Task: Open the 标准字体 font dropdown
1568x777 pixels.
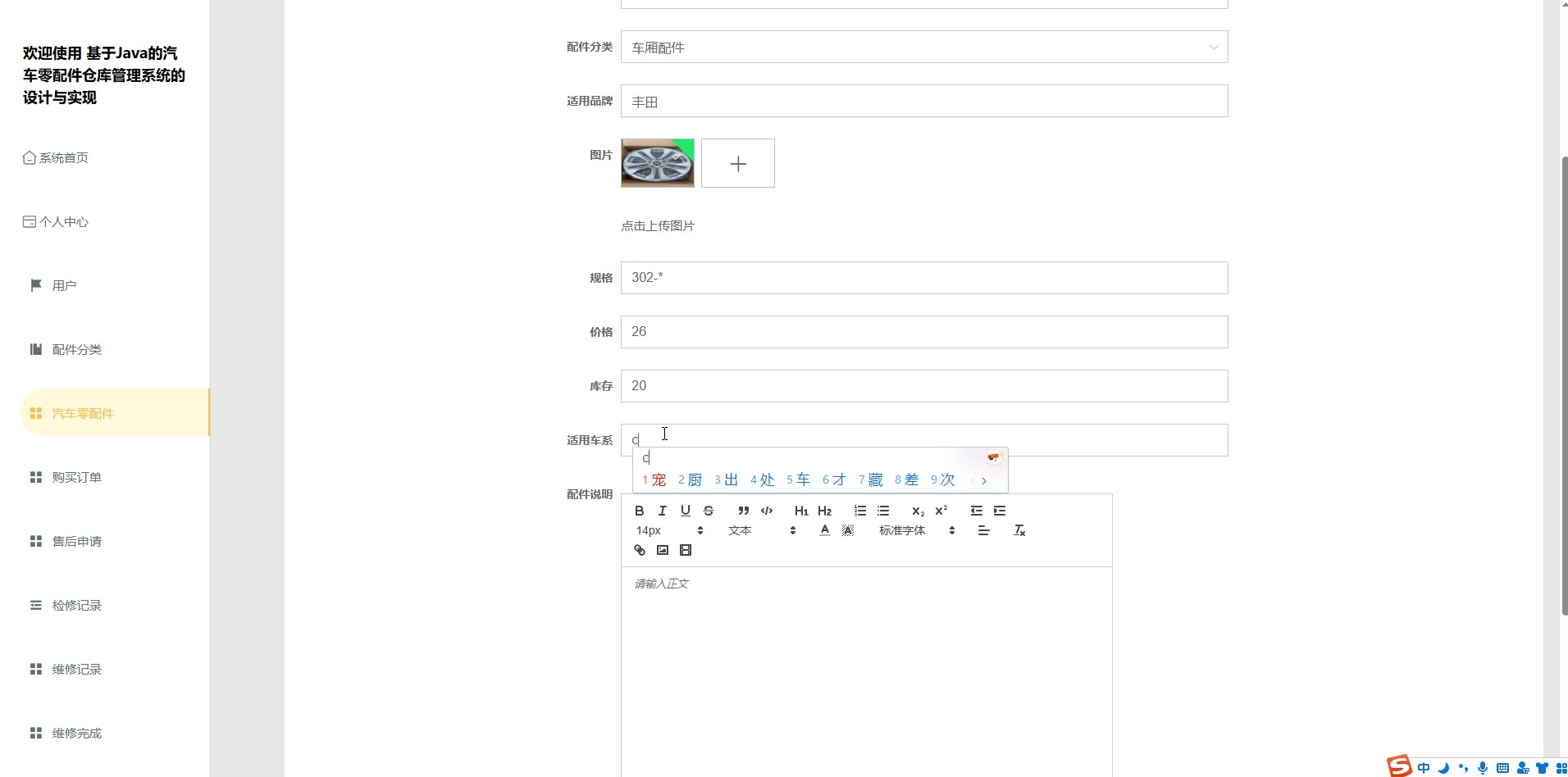Action: [x=917, y=530]
